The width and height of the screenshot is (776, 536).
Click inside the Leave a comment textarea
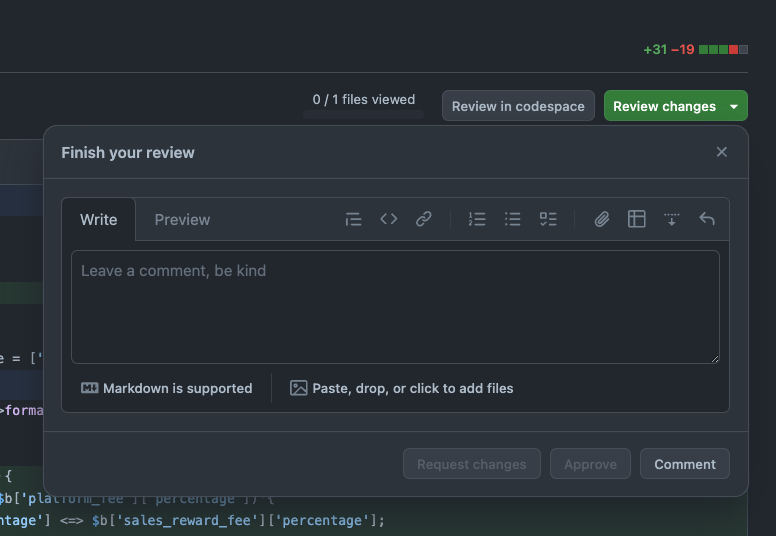(x=395, y=307)
